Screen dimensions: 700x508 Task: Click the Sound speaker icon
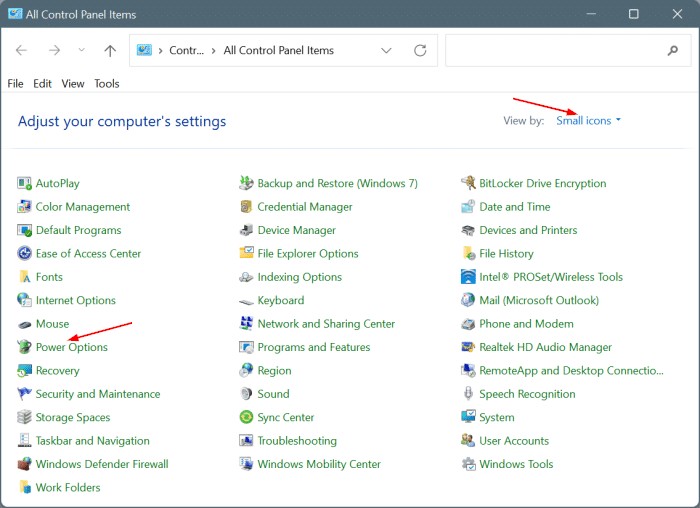click(246, 394)
